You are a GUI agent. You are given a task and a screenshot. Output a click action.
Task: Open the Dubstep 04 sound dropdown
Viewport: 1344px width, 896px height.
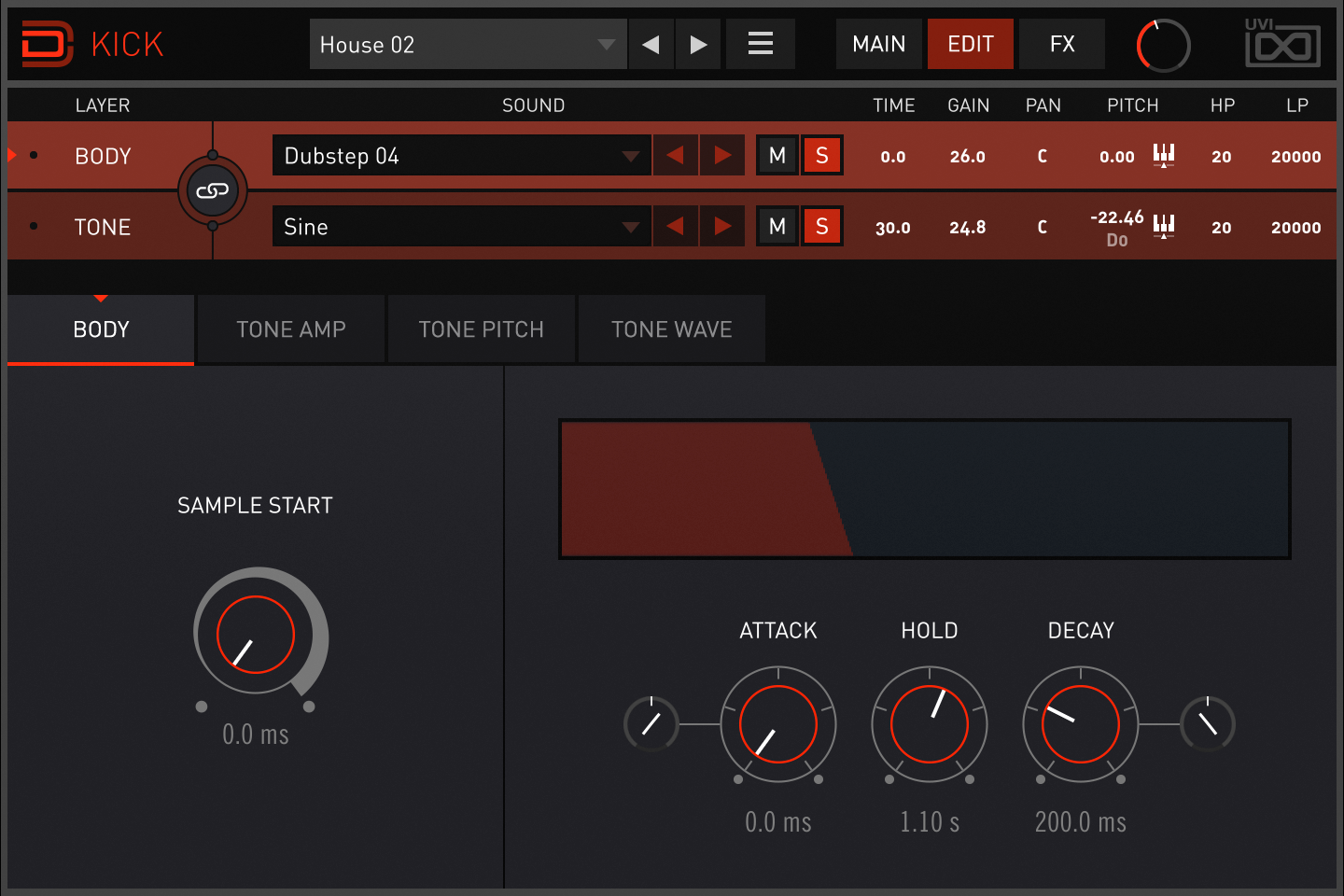point(461,155)
